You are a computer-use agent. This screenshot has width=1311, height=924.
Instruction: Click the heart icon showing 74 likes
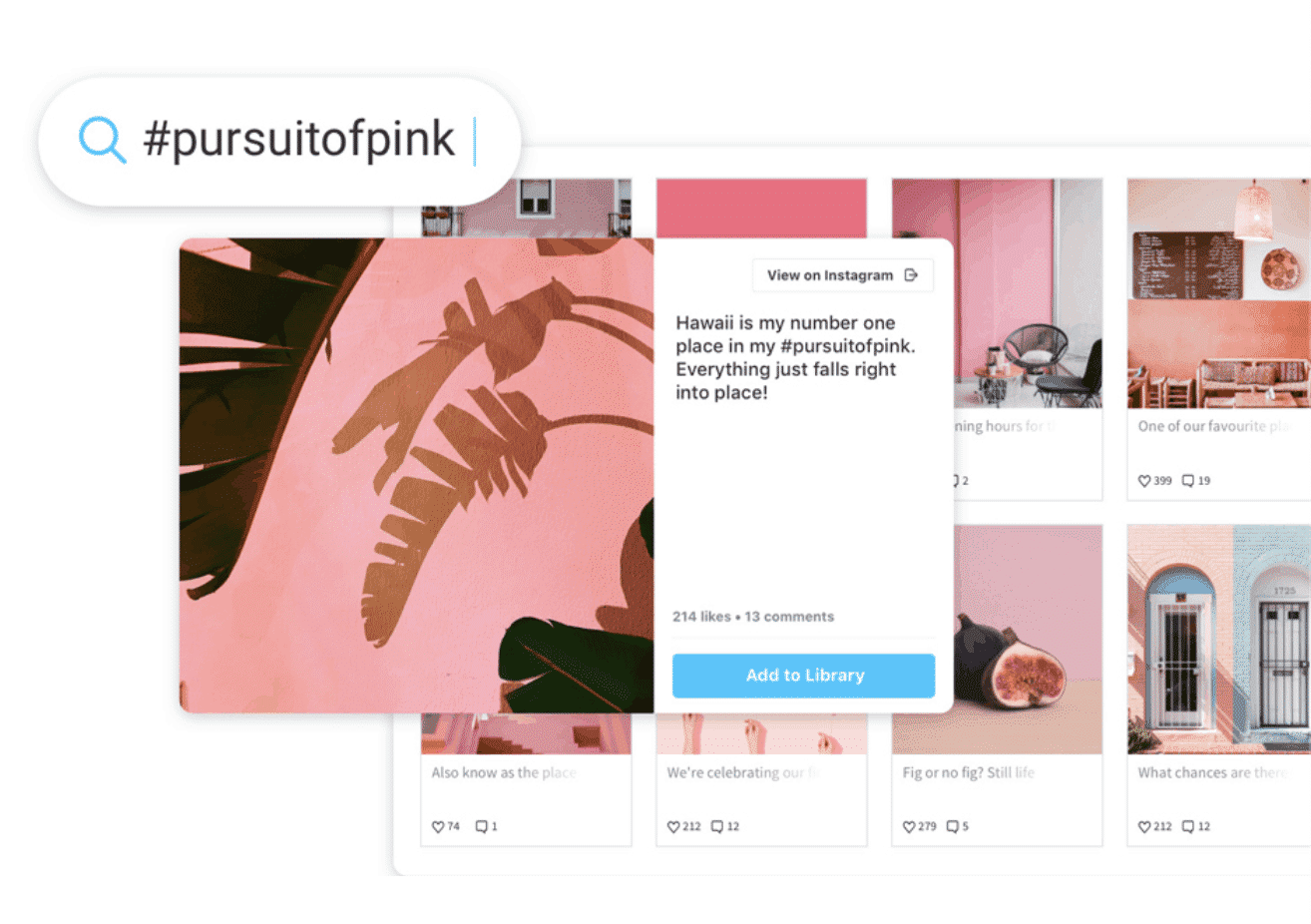click(x=438, y=827)
